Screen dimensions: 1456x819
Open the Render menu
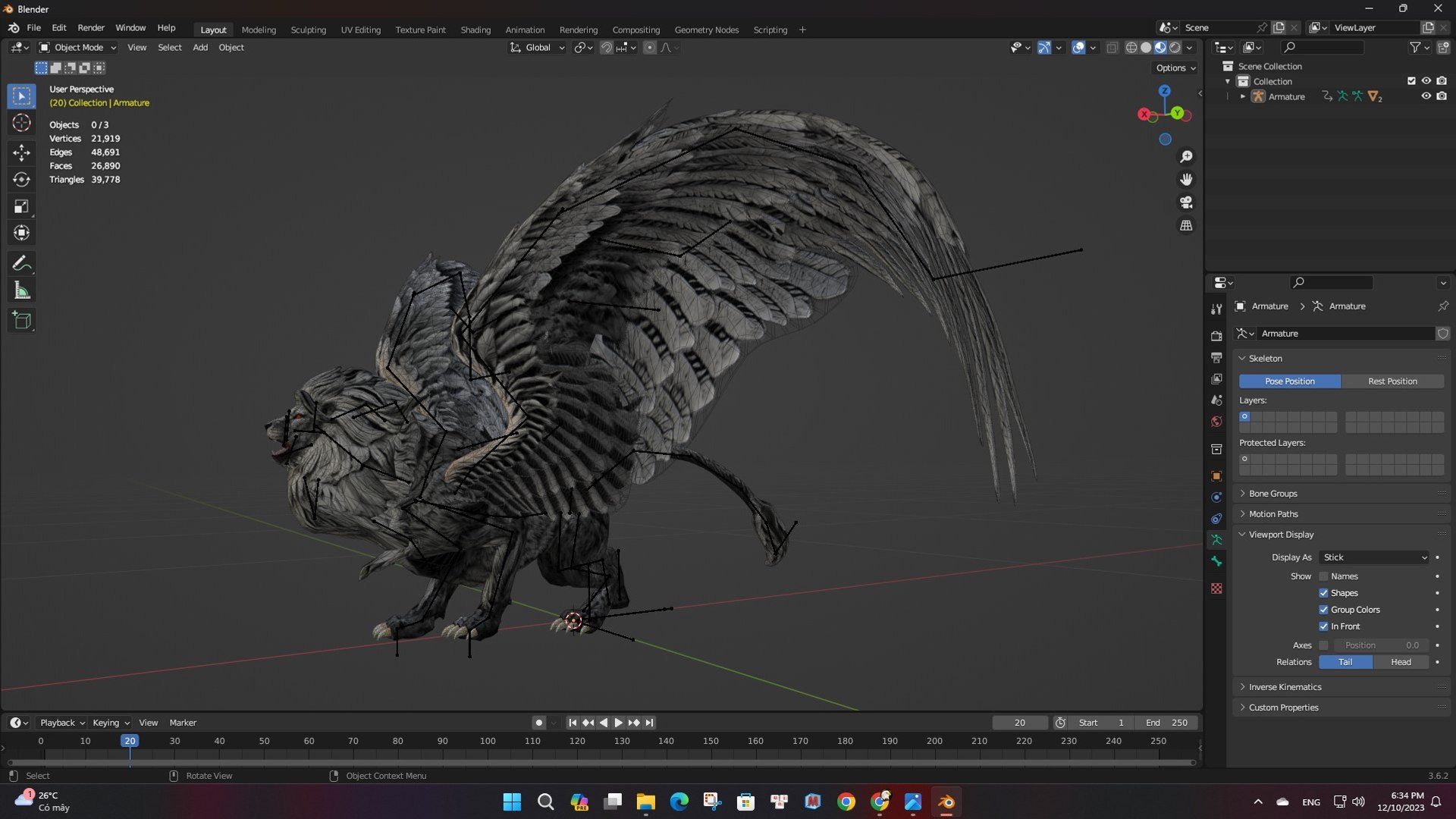(91, 28)
